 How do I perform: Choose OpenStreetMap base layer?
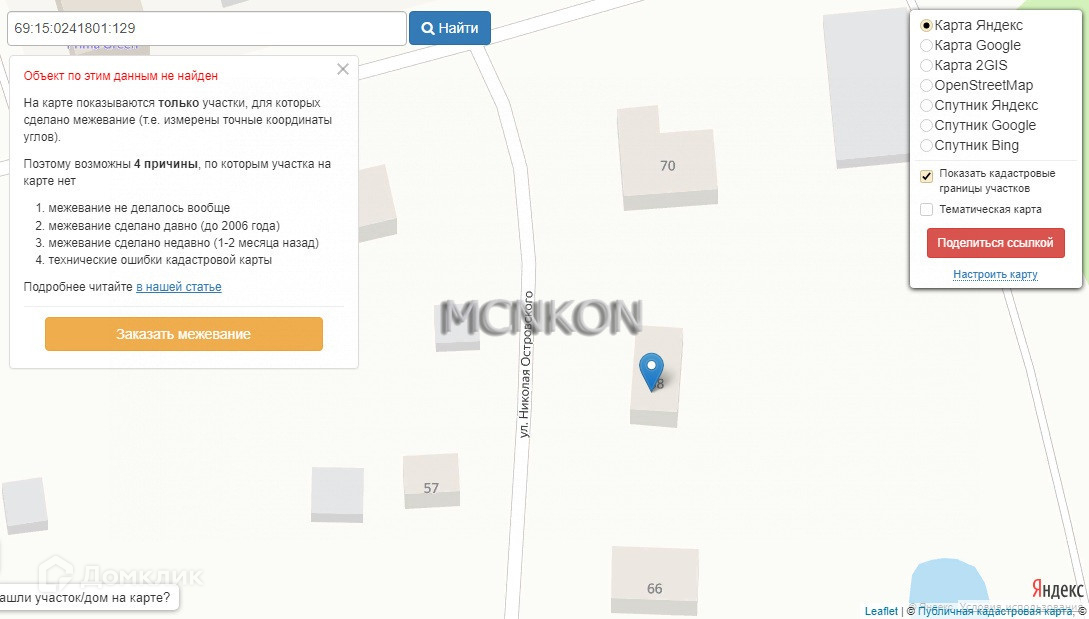coord(926,85)
